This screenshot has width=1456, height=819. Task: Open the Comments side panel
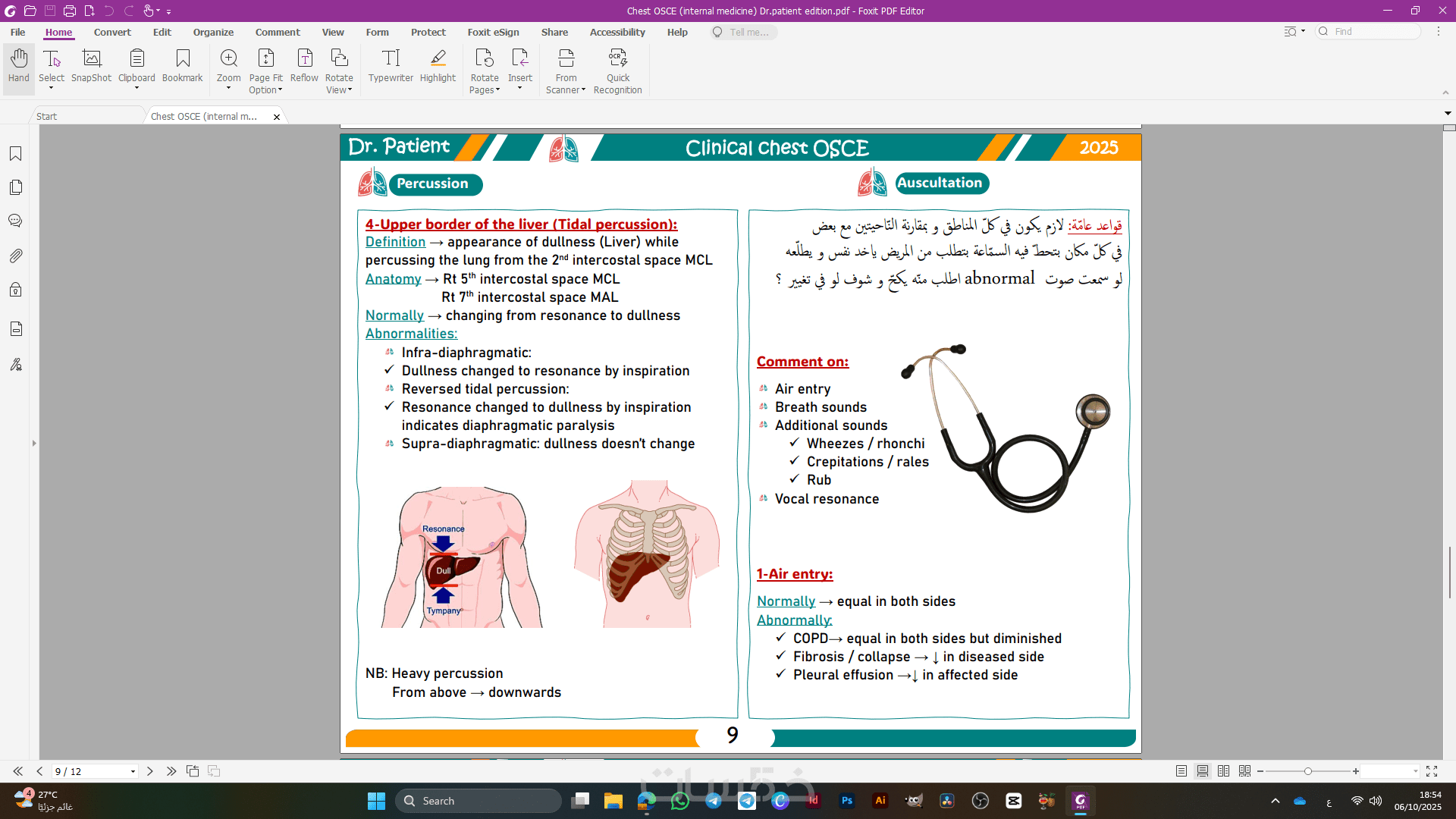pos(15,221)
